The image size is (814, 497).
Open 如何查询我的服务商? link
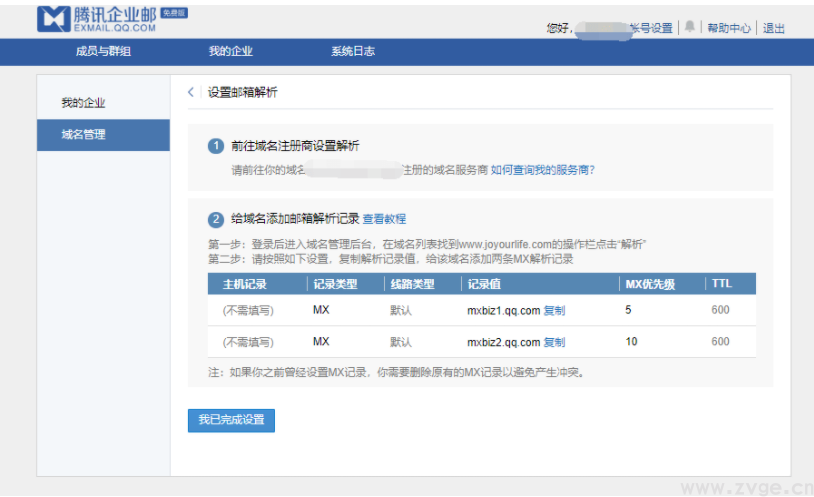tap(542, 170)
